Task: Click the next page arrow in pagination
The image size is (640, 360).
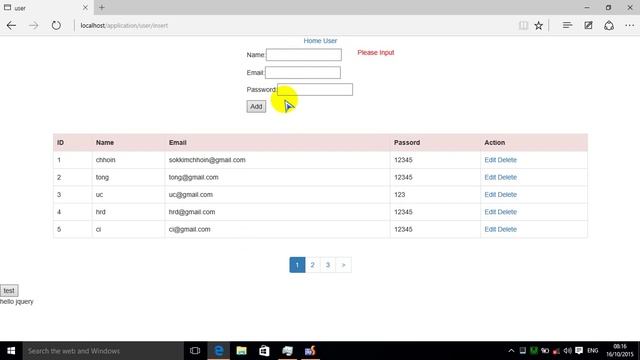Action: point(343,265)
